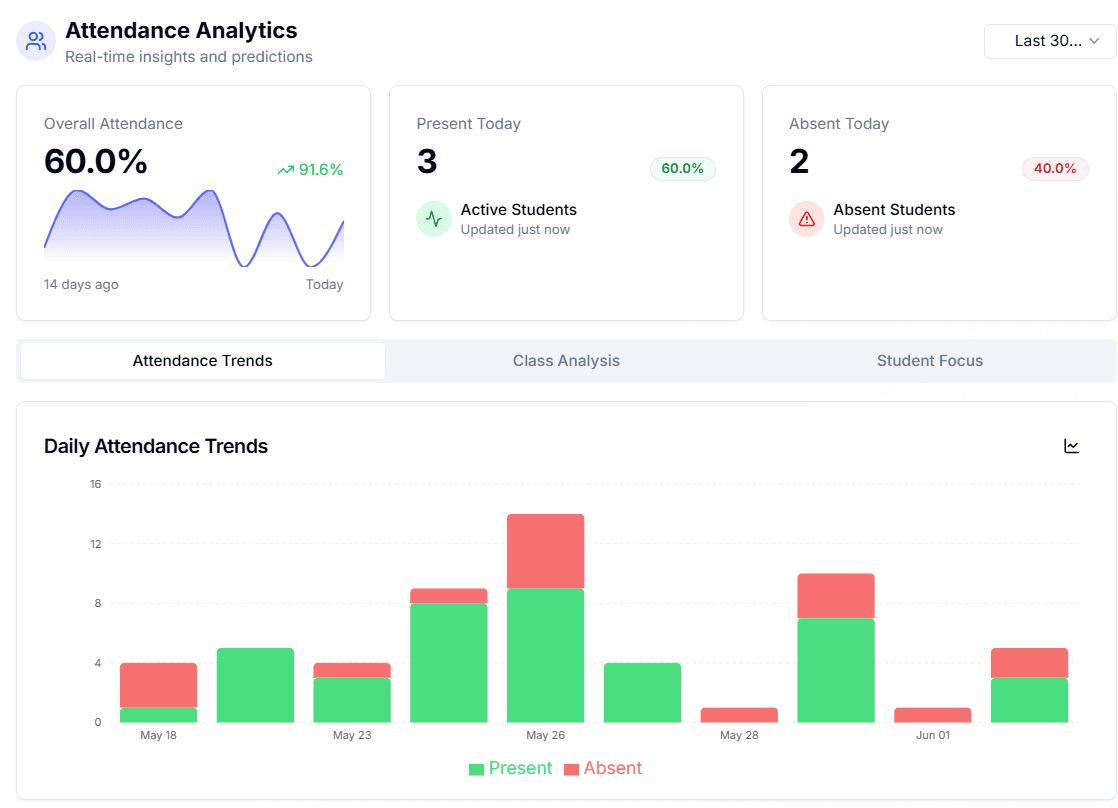Click the alert triangle icon next to Absent Students
The width and height of the screenshot is (1118, 808).
[x=806, y=219]
